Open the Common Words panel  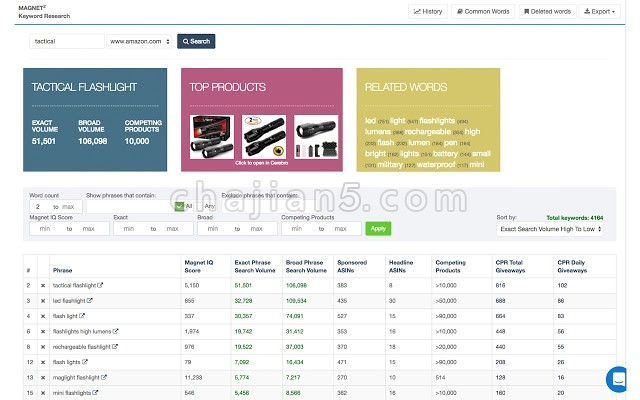[x=482, y=12]
